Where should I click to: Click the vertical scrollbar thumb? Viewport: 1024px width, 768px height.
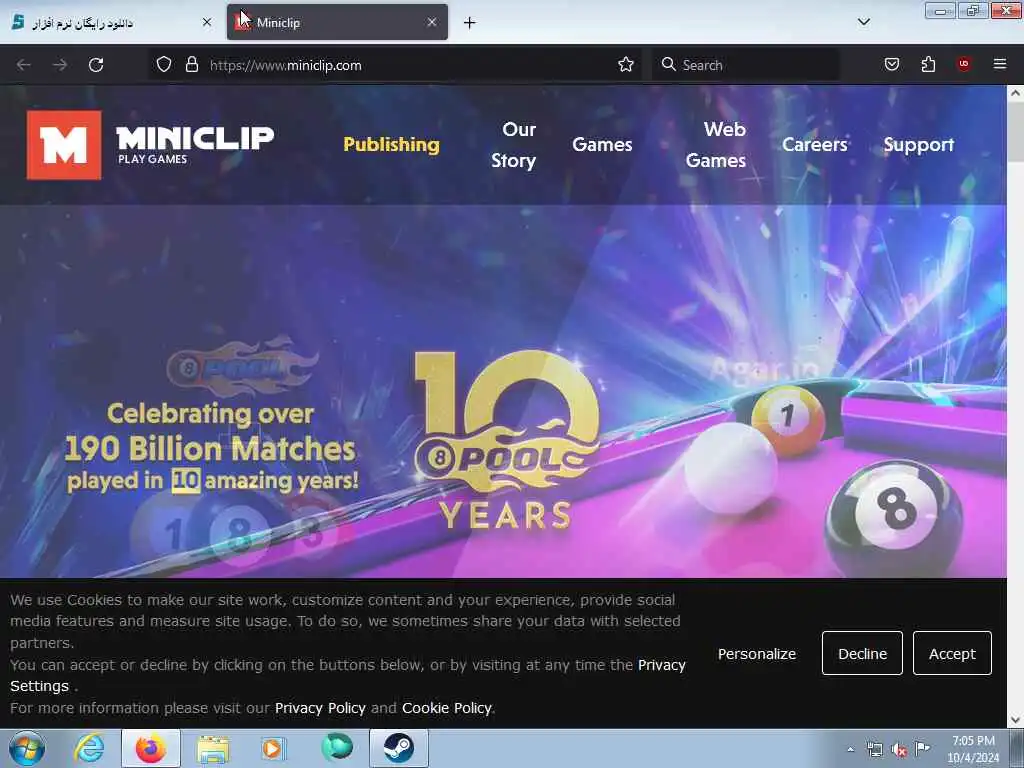pyautogui.click(x=1016, y=131)
